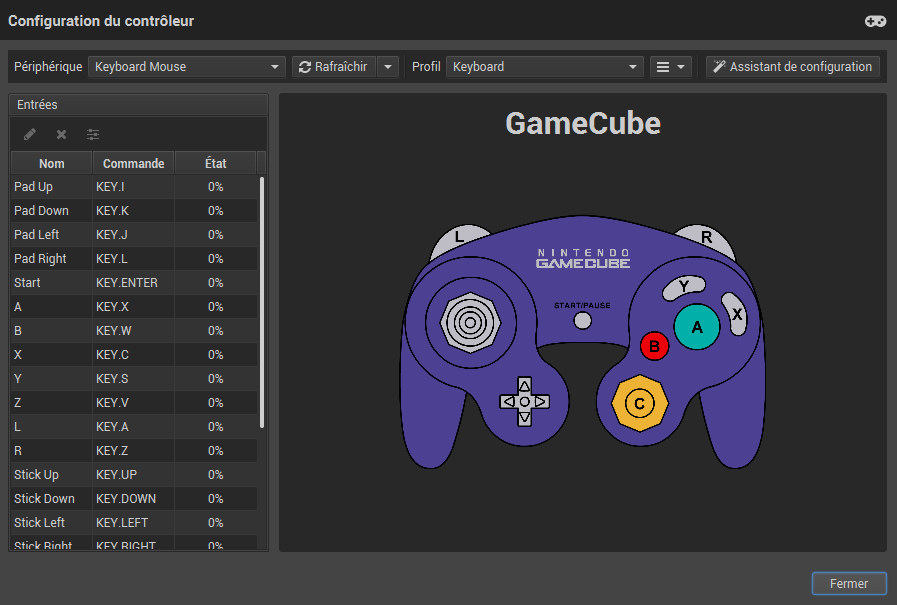Click the KEY.L command cell
The width and height of the screenshot is (897, 605).
point(133,259)
